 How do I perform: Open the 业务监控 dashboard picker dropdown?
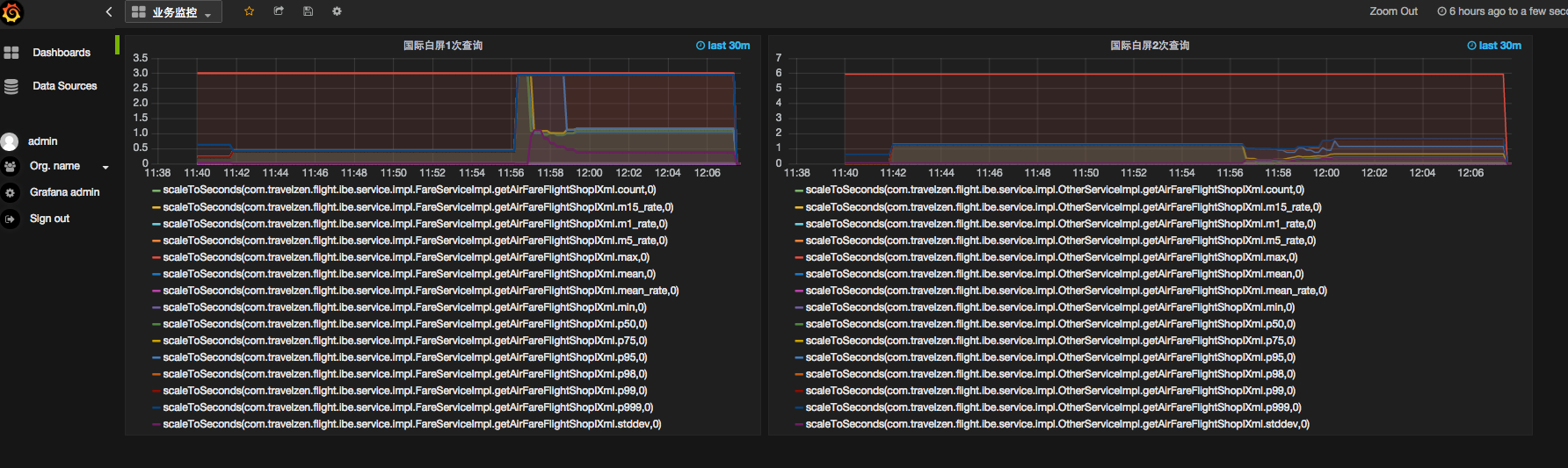(174, 12)
